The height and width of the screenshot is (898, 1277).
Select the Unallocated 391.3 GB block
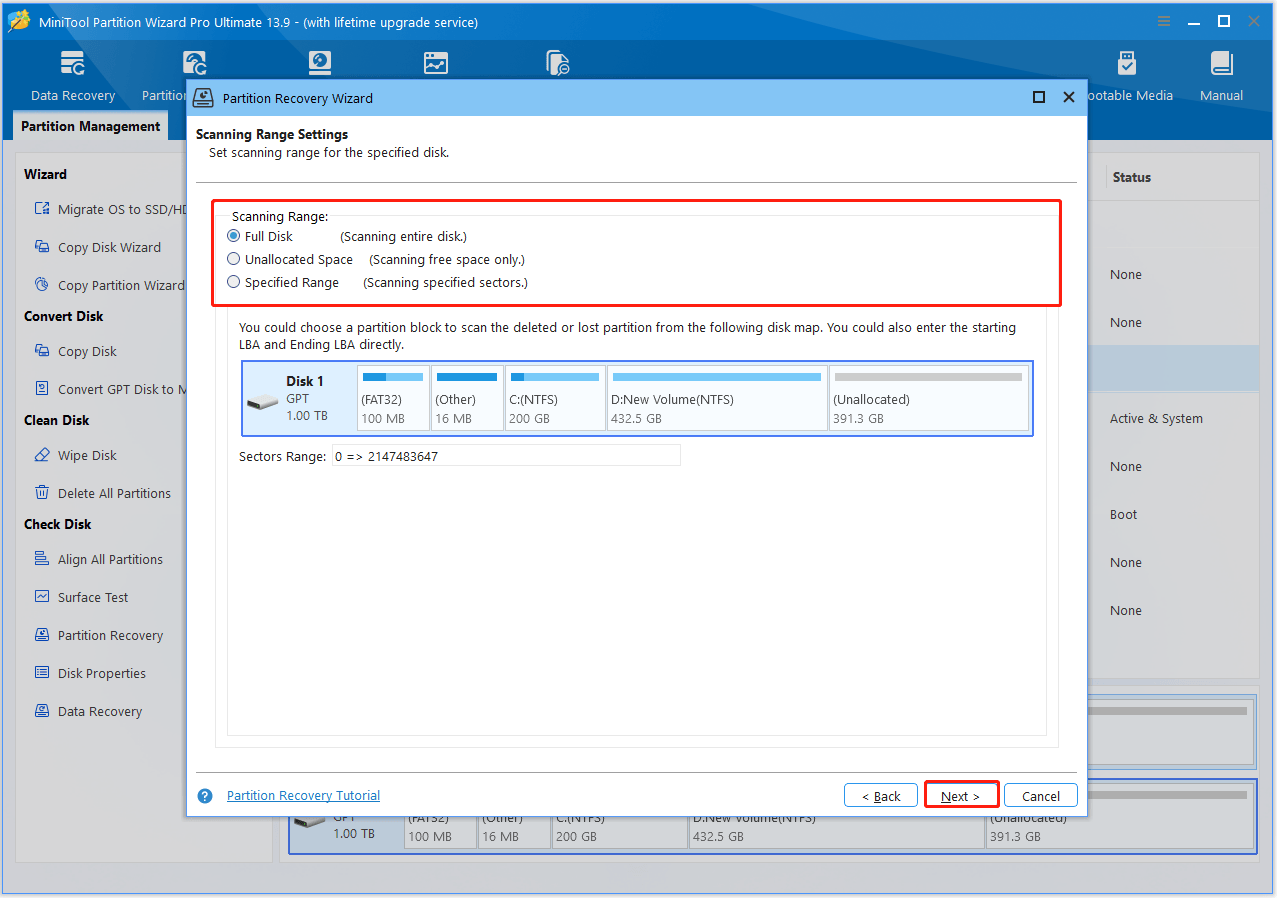929,398
